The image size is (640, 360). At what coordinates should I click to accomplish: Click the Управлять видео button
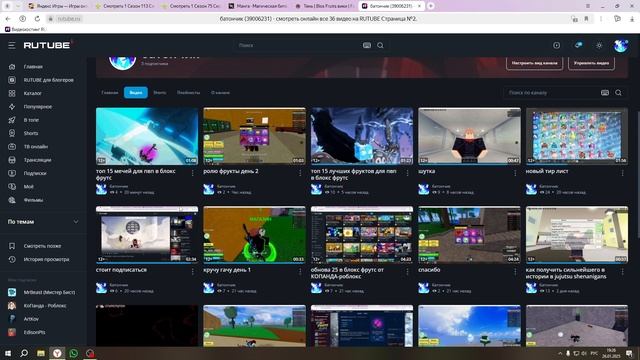click(591, 63)
